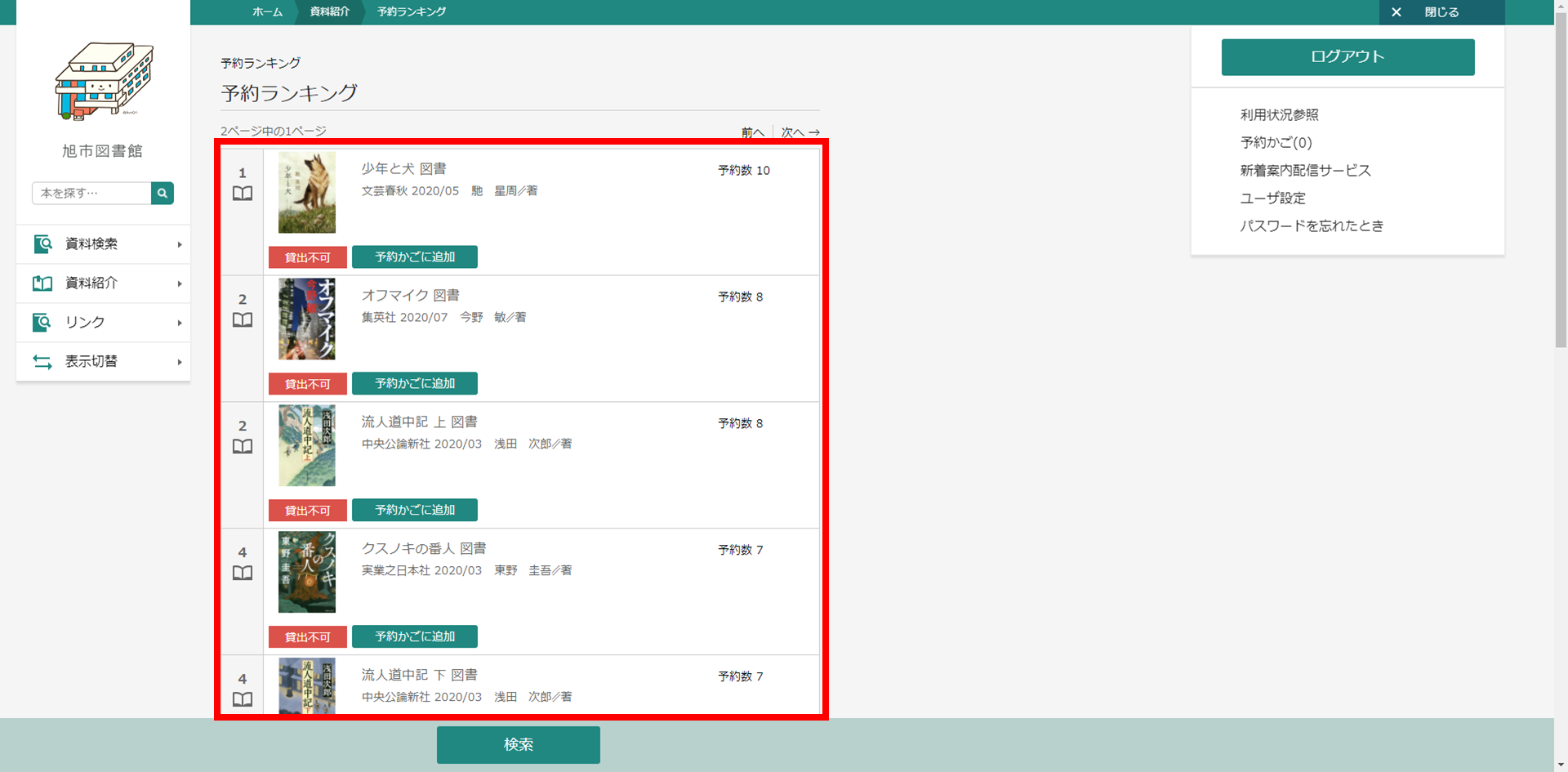Open the 利用状況参照 link
The width and height of the screenshot is (1568, 772).
pyautogui.click(x=1279, y=115)
